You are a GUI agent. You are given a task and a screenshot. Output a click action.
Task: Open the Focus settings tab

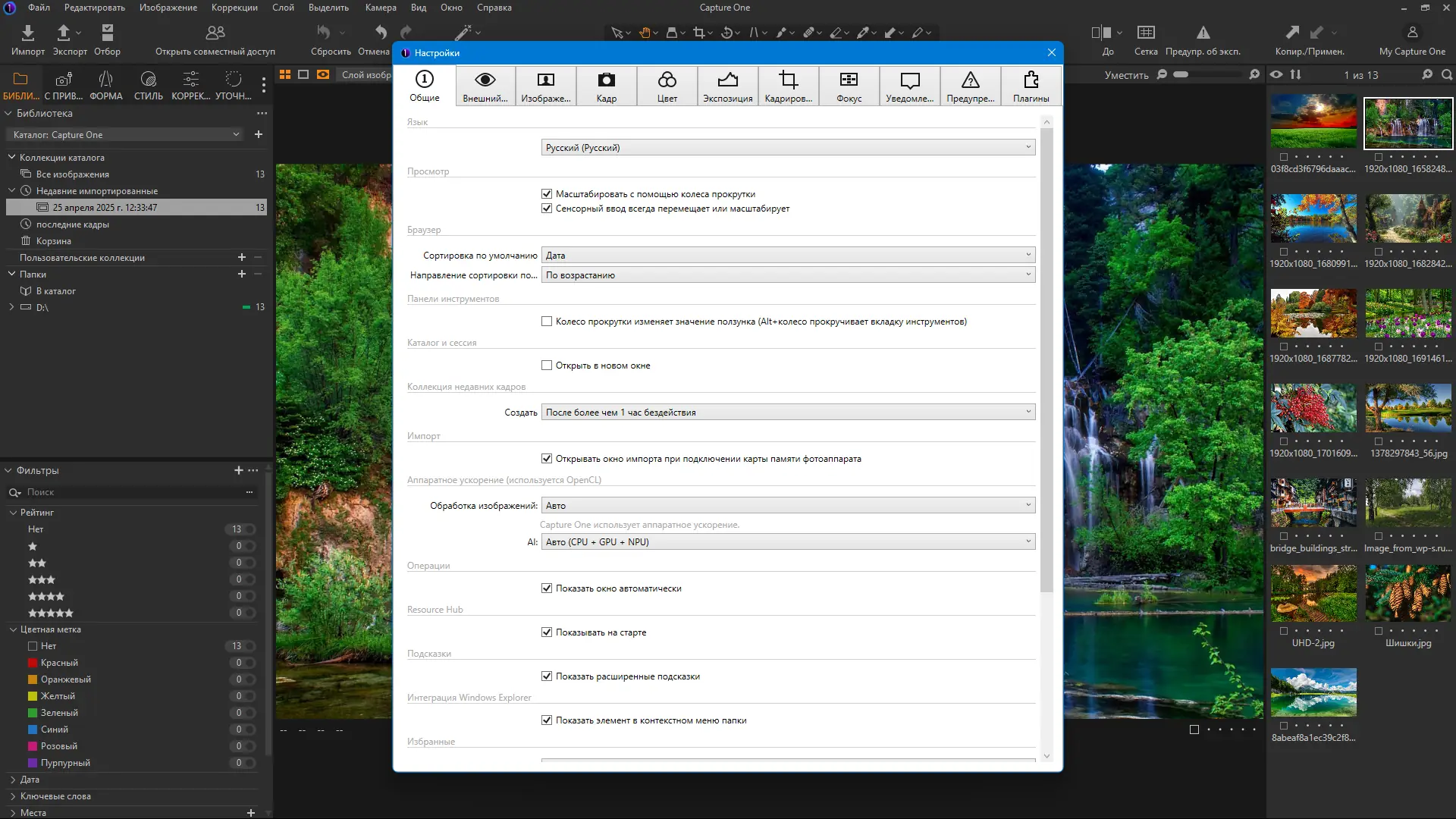849,86
